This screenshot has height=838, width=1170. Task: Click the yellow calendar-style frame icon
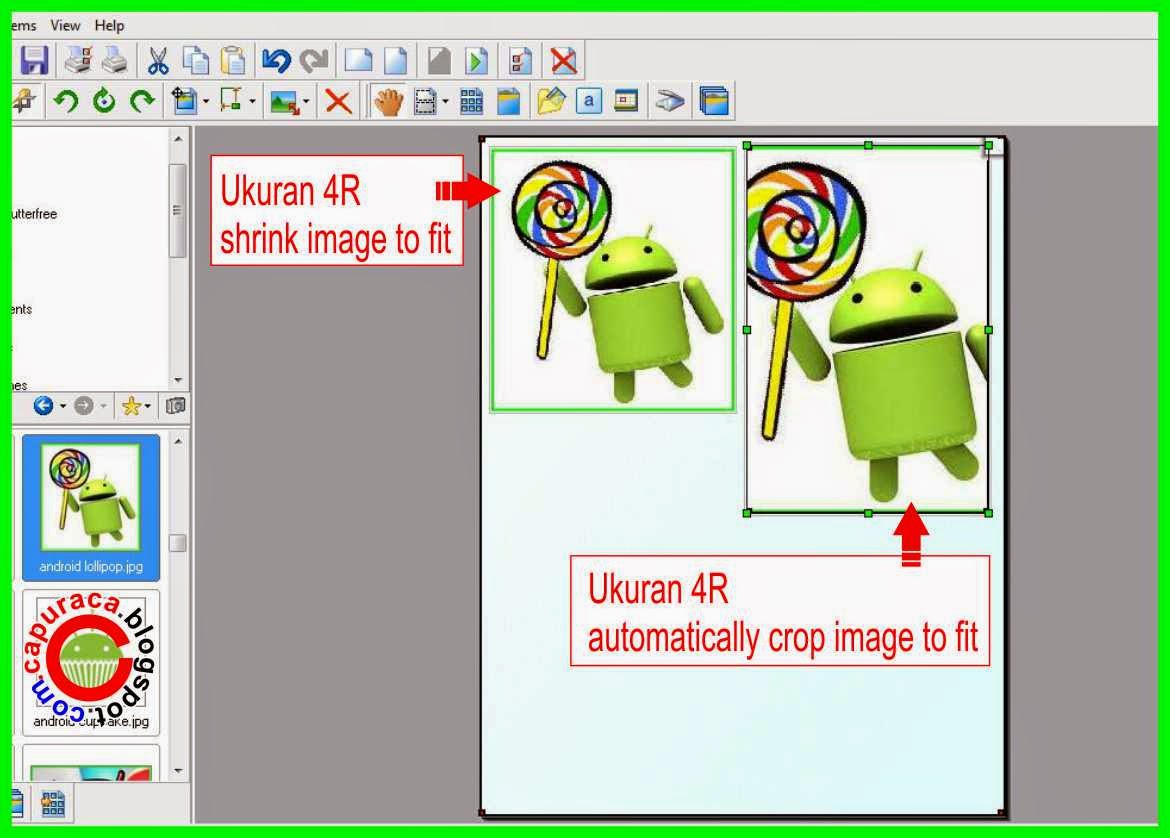(x=626, y=101)
